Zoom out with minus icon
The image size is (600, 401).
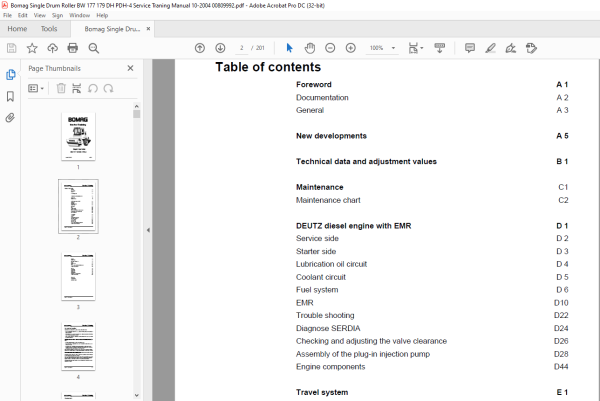(330, 48)
